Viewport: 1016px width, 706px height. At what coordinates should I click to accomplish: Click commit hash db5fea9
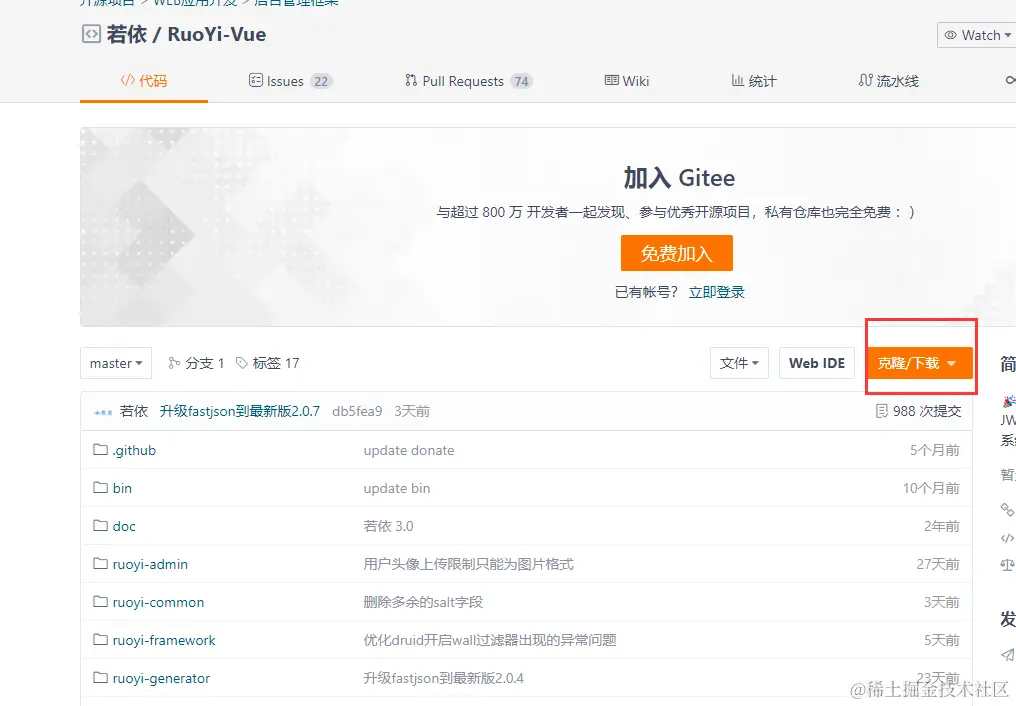tap(357, 411)
